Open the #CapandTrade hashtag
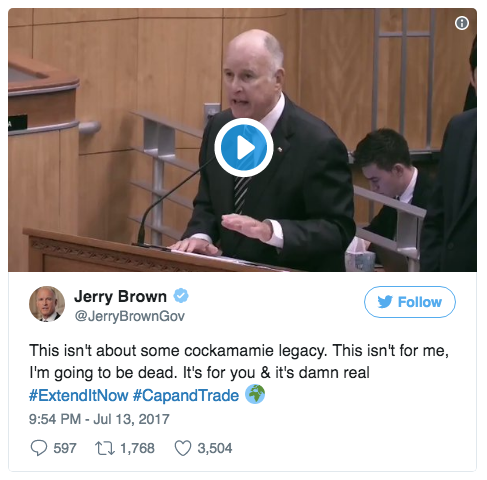This screenshot has width=487, height=480. (x=186, y=395)
